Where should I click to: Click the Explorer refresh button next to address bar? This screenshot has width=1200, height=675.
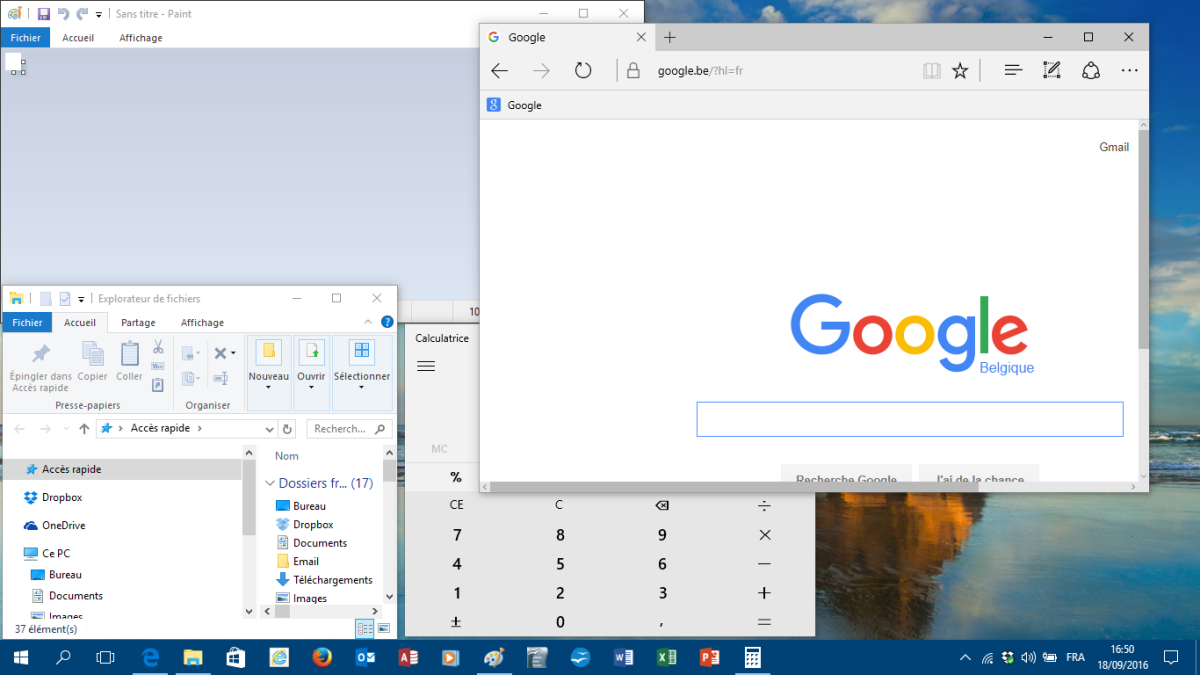coord(288,428)
